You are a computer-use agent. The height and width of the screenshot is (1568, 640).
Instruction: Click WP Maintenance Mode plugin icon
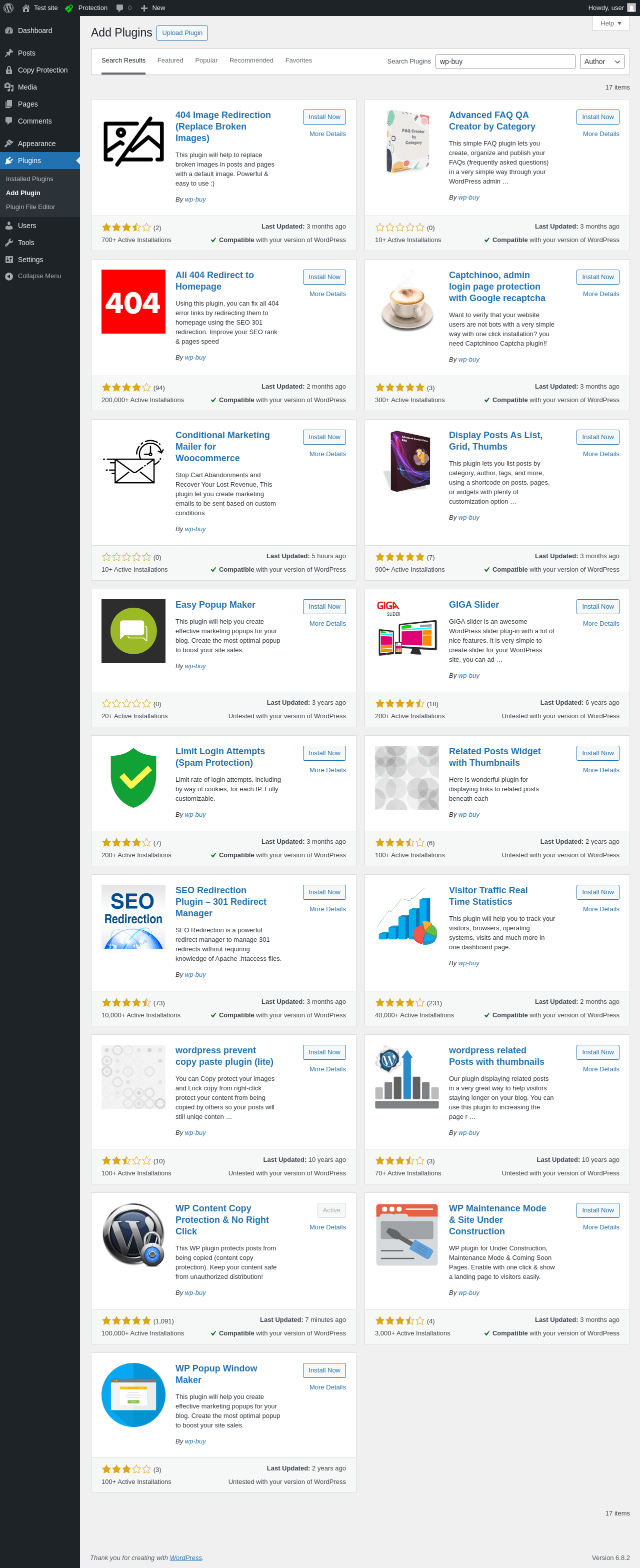pyautogui.click(x=407, y=1235)
